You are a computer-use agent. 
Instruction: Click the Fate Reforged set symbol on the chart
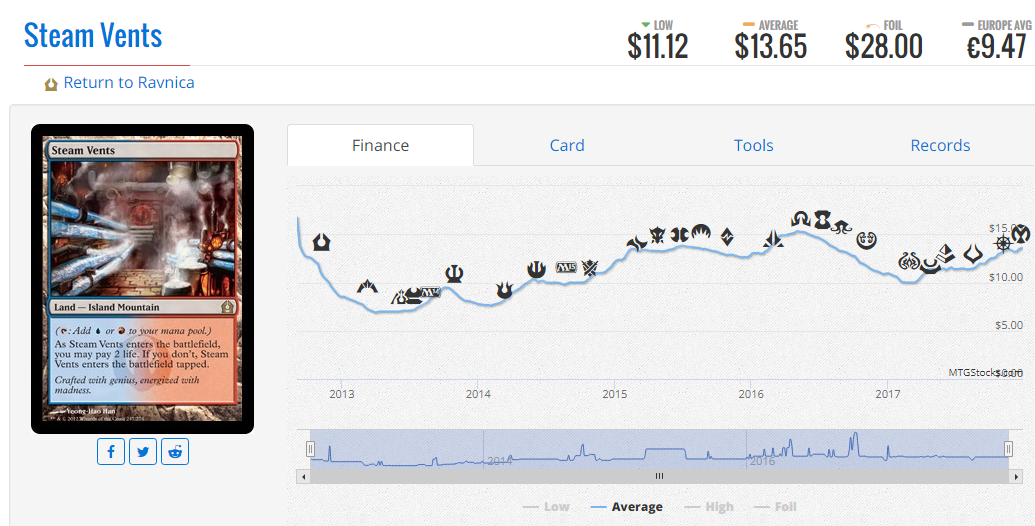[x=636, y=243]
